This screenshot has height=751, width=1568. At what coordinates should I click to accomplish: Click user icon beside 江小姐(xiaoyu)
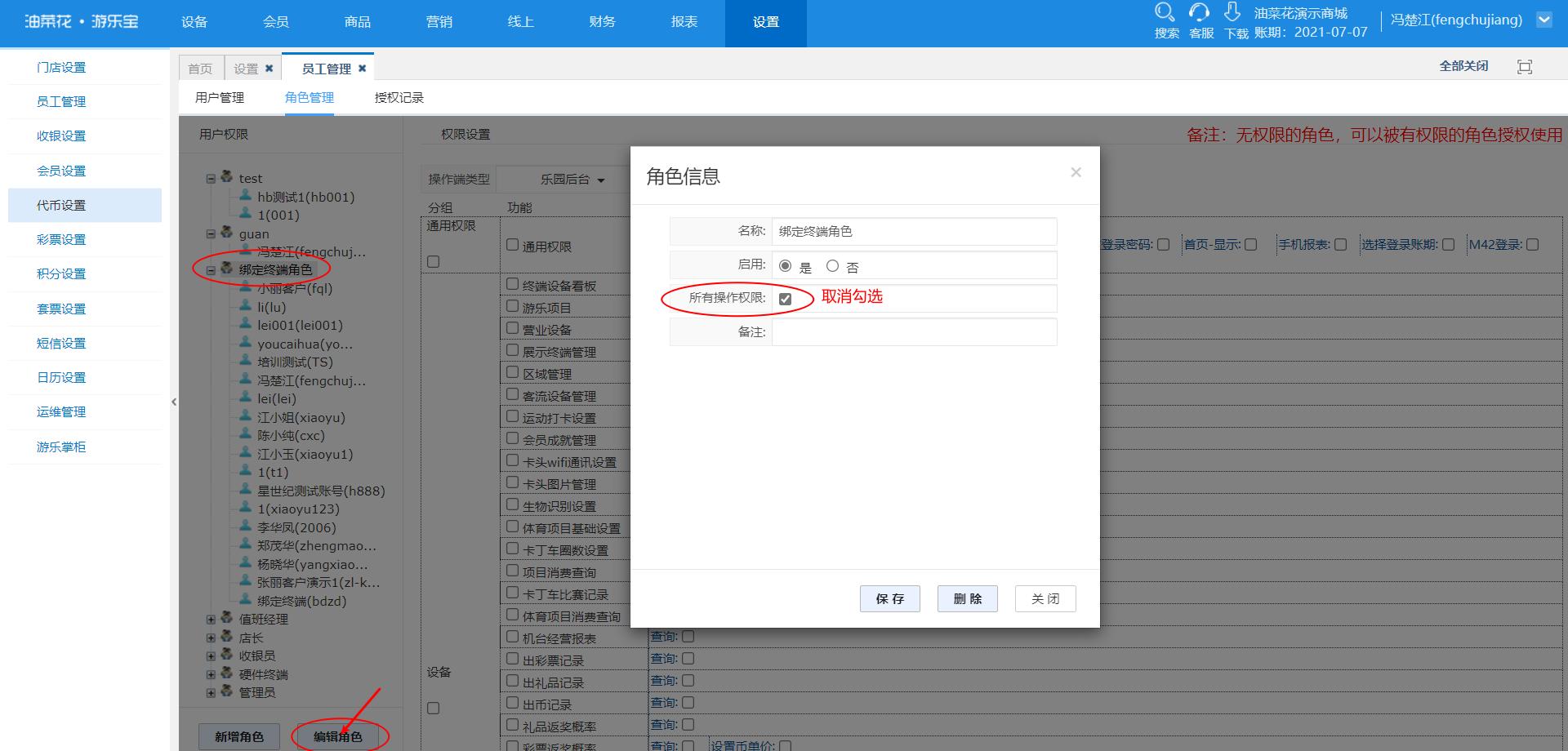tap(245, 416)
